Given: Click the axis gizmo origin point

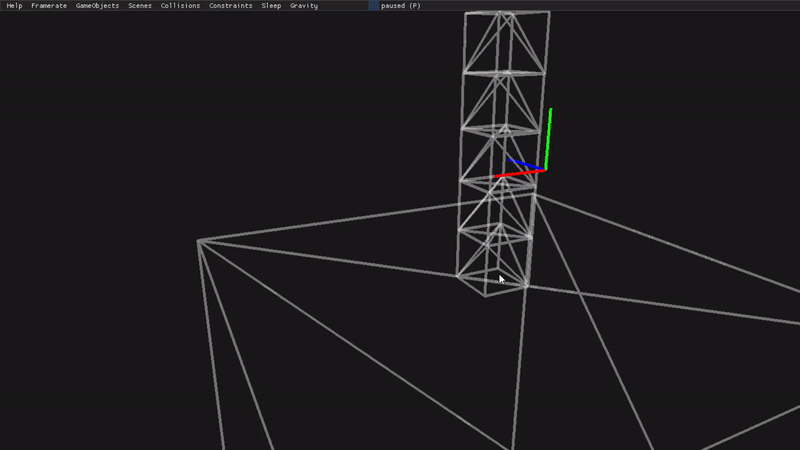Looking at the screenshot, I should click(545, 169).
